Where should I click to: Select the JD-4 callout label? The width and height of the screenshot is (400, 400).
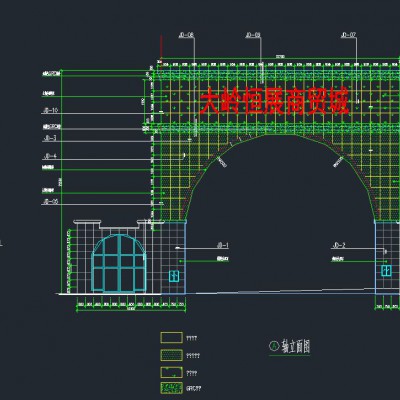point(50,156)
